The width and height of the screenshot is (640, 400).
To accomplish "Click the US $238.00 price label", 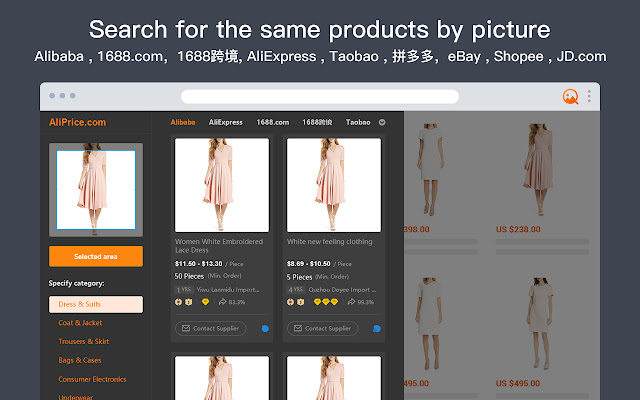I will pyautogui.click(x=518, y=229).
